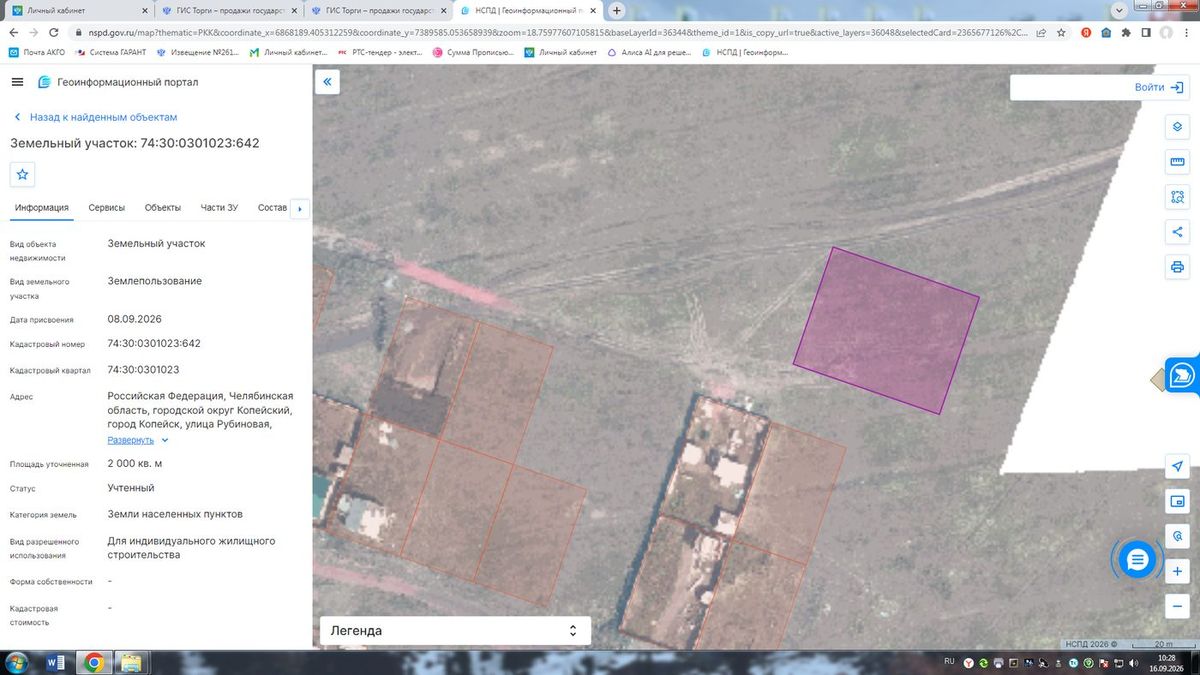
Task: Open the Части ЗУ tab
Action: tap(219, 208)
